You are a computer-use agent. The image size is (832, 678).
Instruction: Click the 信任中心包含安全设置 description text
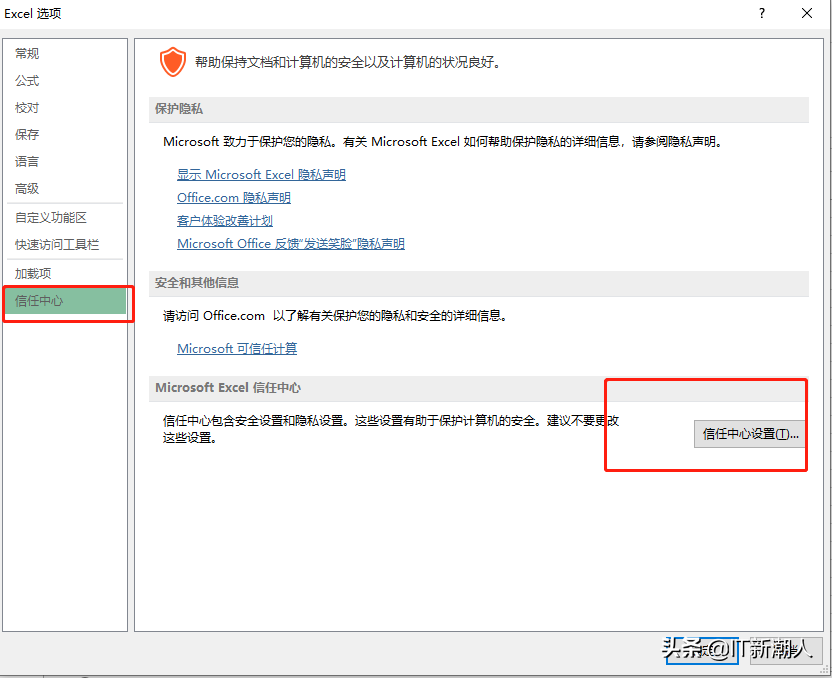point(391,429)
